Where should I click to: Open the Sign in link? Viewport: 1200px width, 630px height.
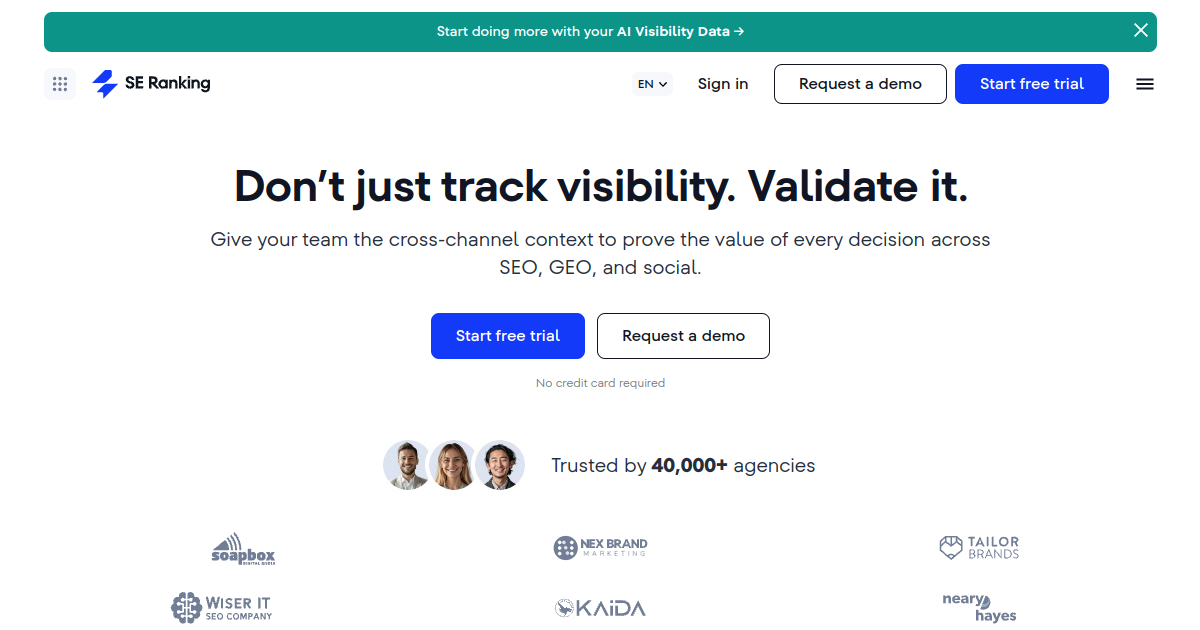pyautogui.click(x=723, y=84)
